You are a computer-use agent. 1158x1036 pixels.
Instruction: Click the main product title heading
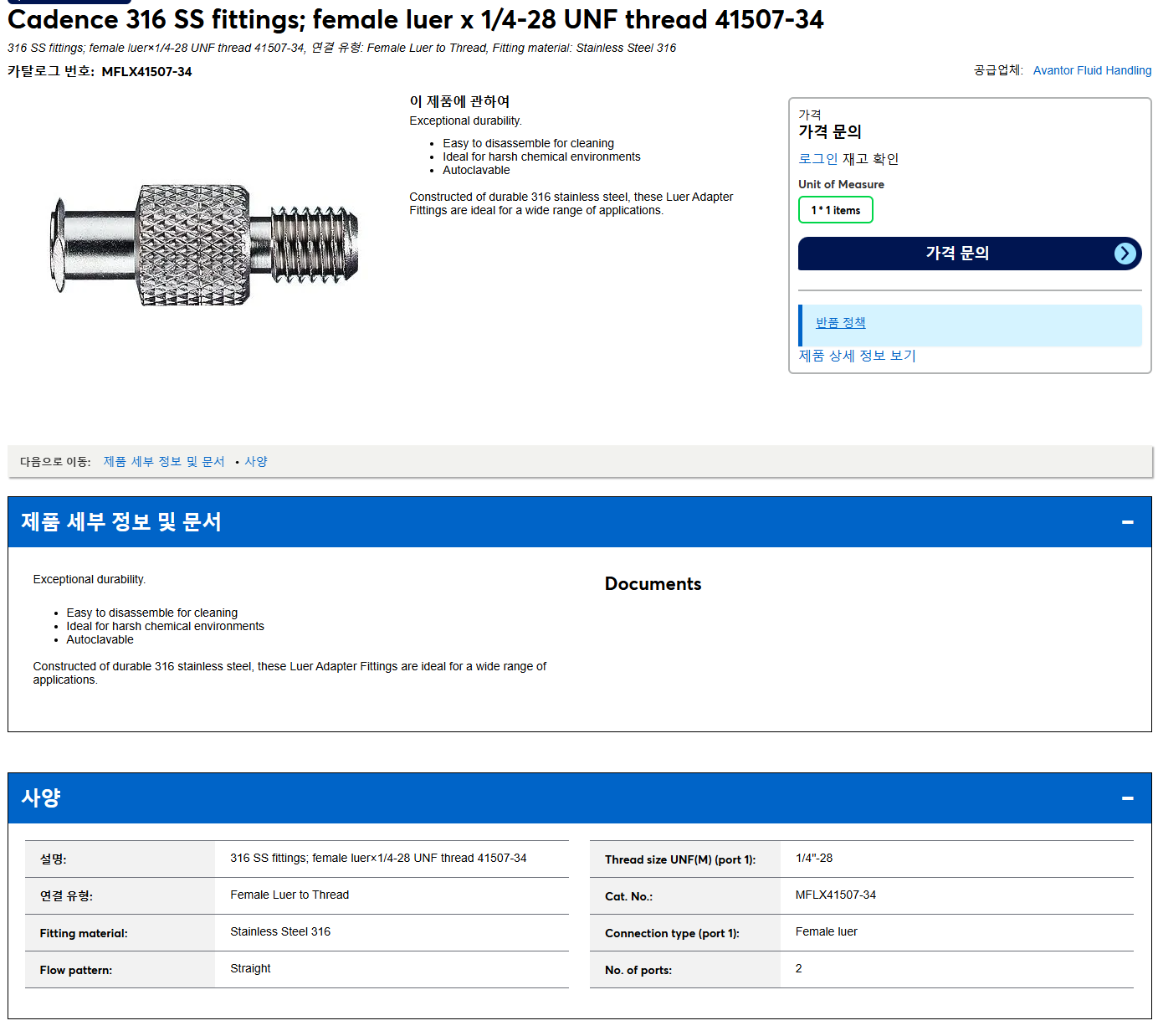(x=416, y=19)
